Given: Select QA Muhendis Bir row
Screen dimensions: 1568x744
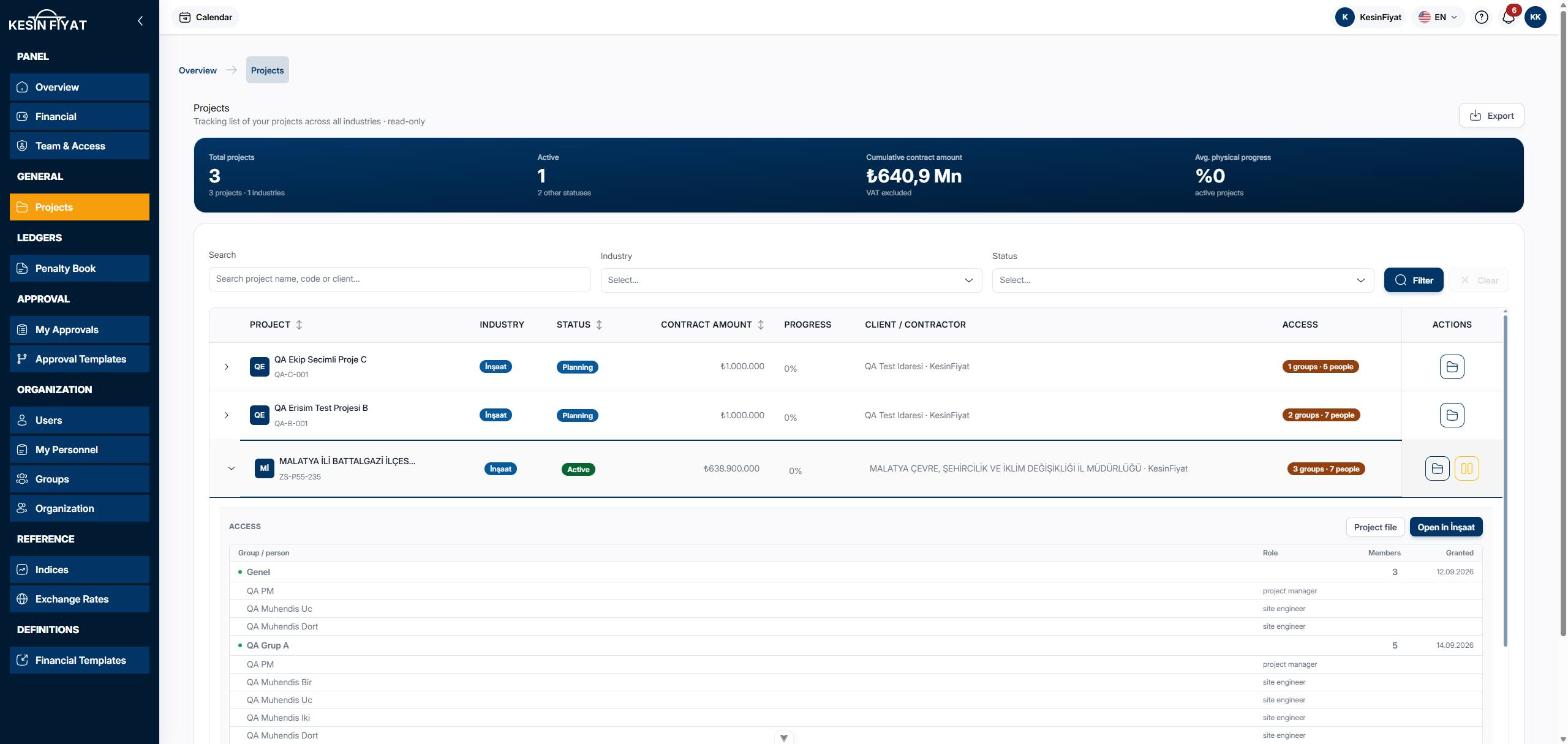Looking at the screenshot, I should (855, 682).
